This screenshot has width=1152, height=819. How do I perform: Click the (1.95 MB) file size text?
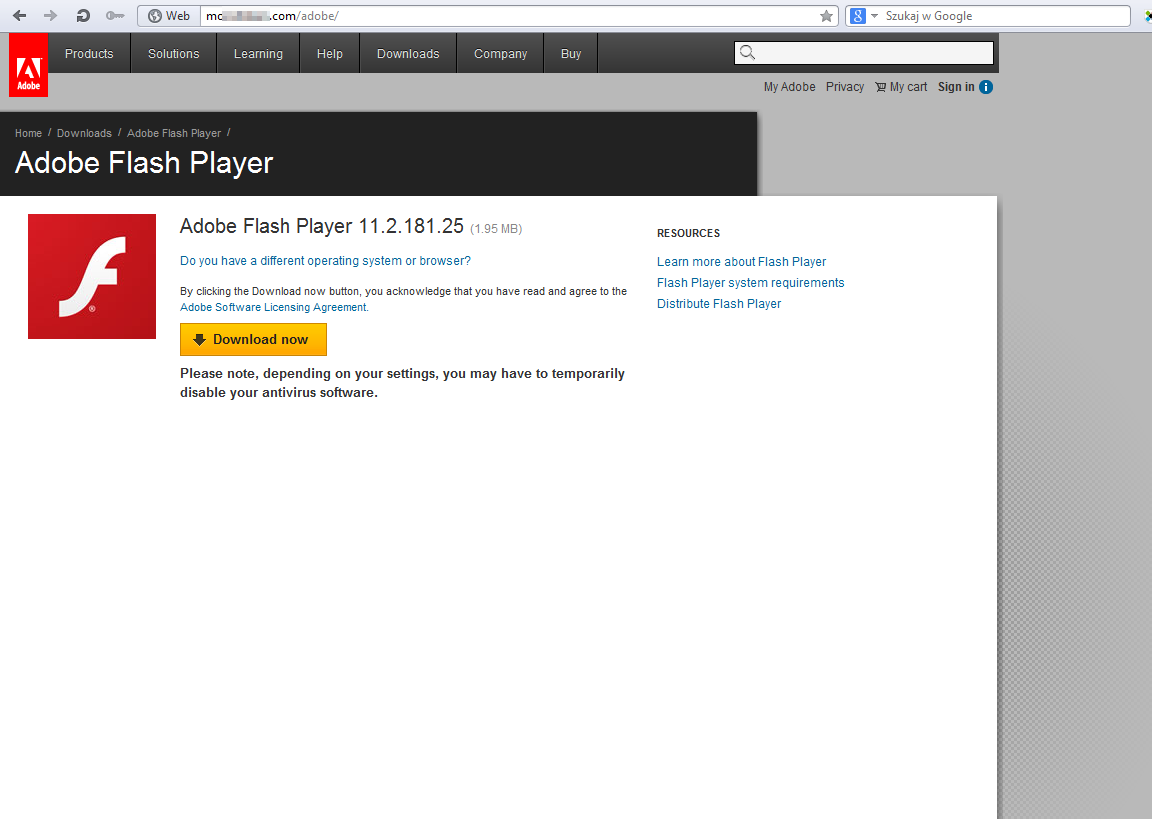(496, 228)
